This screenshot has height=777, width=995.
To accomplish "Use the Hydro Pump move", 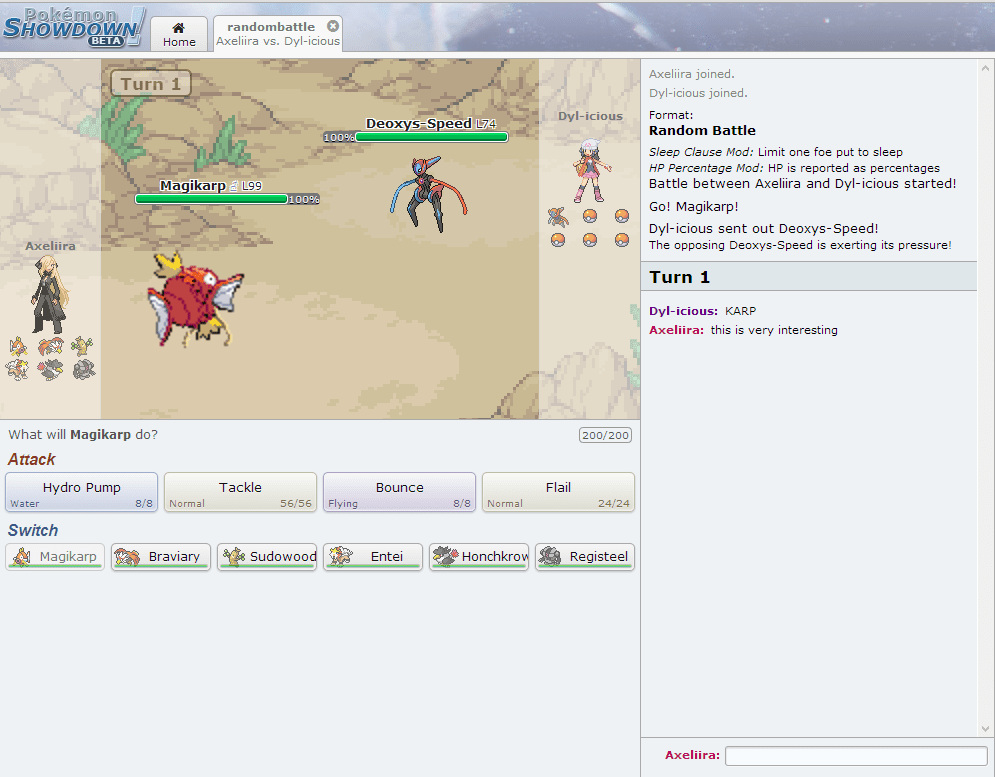I will tap(81, 492).
